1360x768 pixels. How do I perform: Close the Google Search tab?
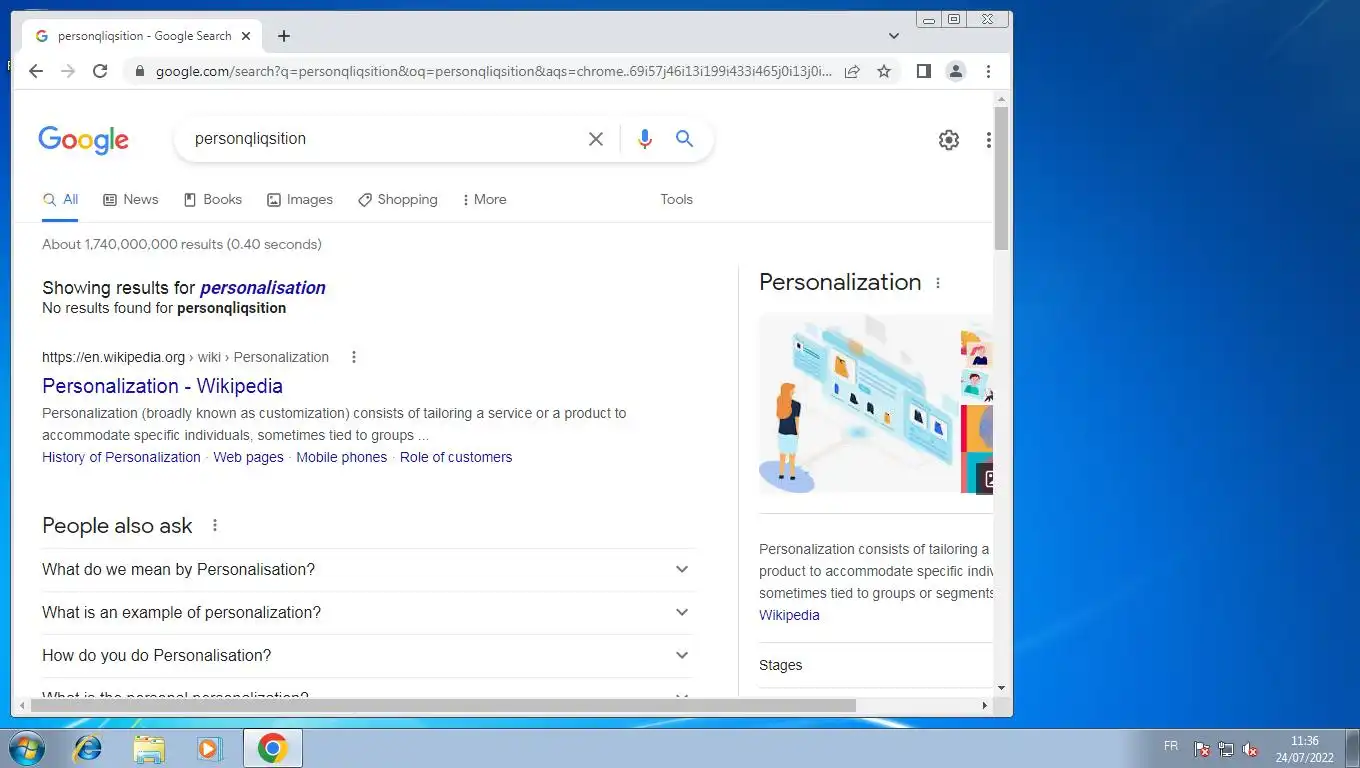pos(246,36)
